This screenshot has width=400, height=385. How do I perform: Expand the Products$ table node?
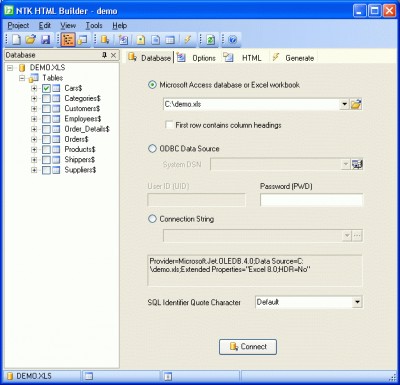[x=34, y=150]
